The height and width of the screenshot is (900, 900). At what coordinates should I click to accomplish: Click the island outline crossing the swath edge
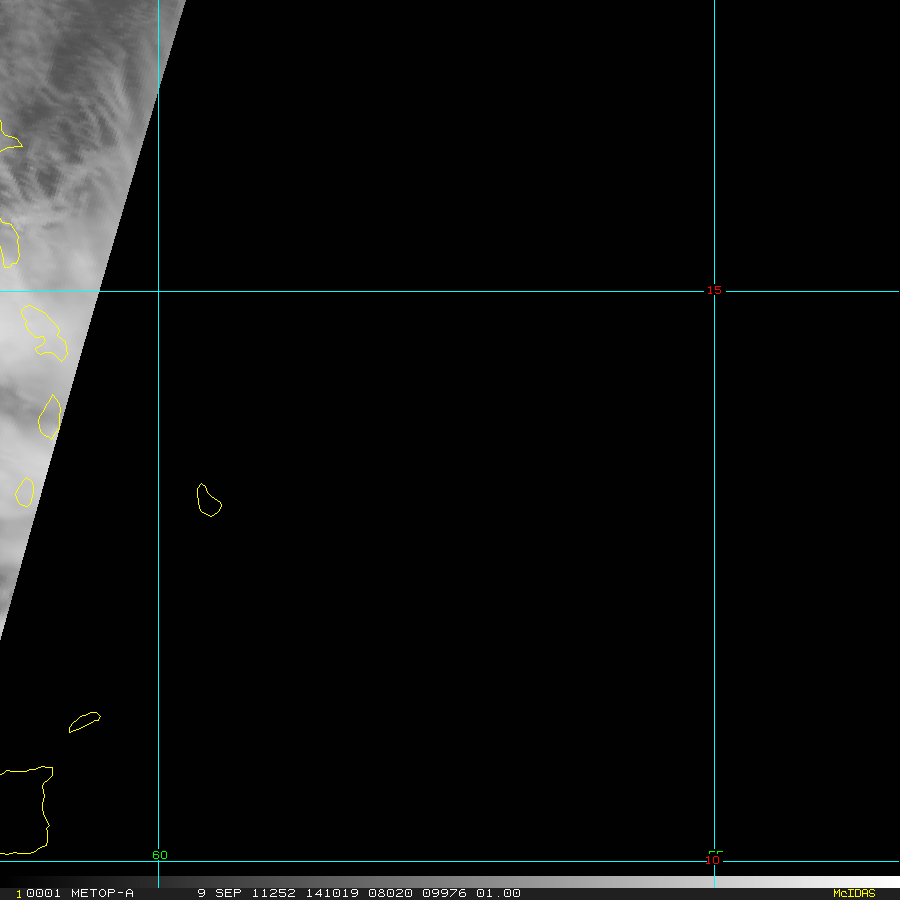point(50,417)
